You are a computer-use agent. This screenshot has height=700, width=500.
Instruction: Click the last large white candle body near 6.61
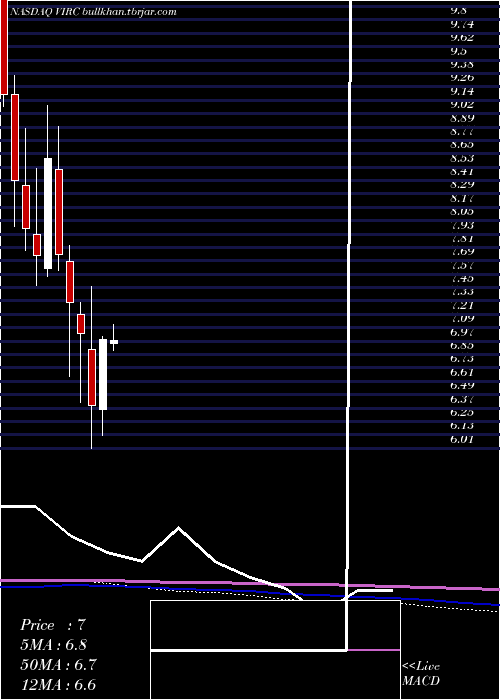coord(103,375)
